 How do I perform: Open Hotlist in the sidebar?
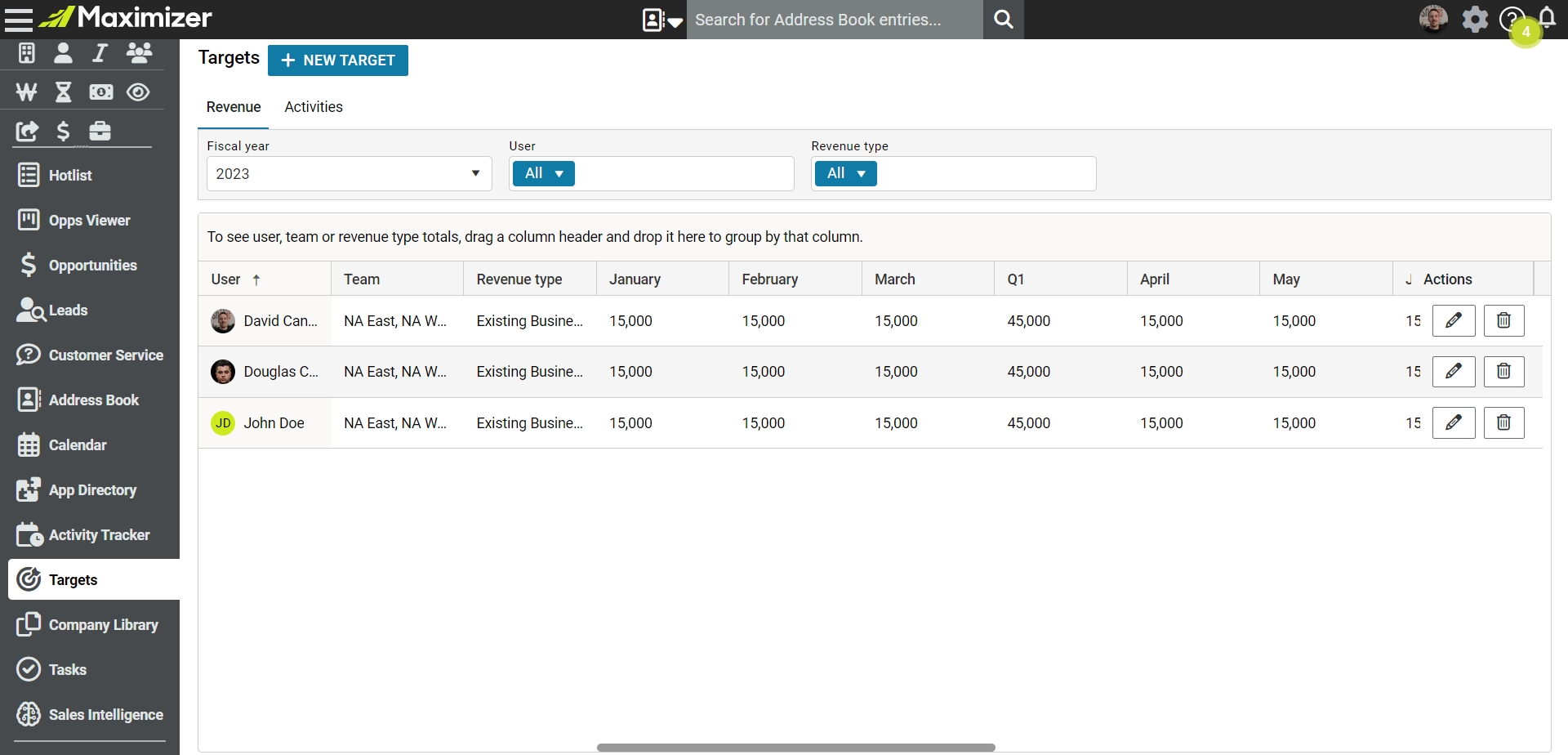pos(90,175)
